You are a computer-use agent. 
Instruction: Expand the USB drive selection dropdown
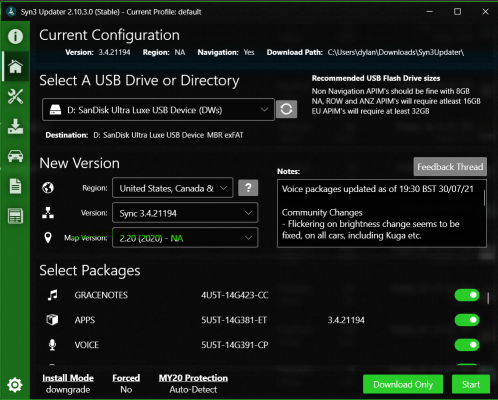[158, 110]
